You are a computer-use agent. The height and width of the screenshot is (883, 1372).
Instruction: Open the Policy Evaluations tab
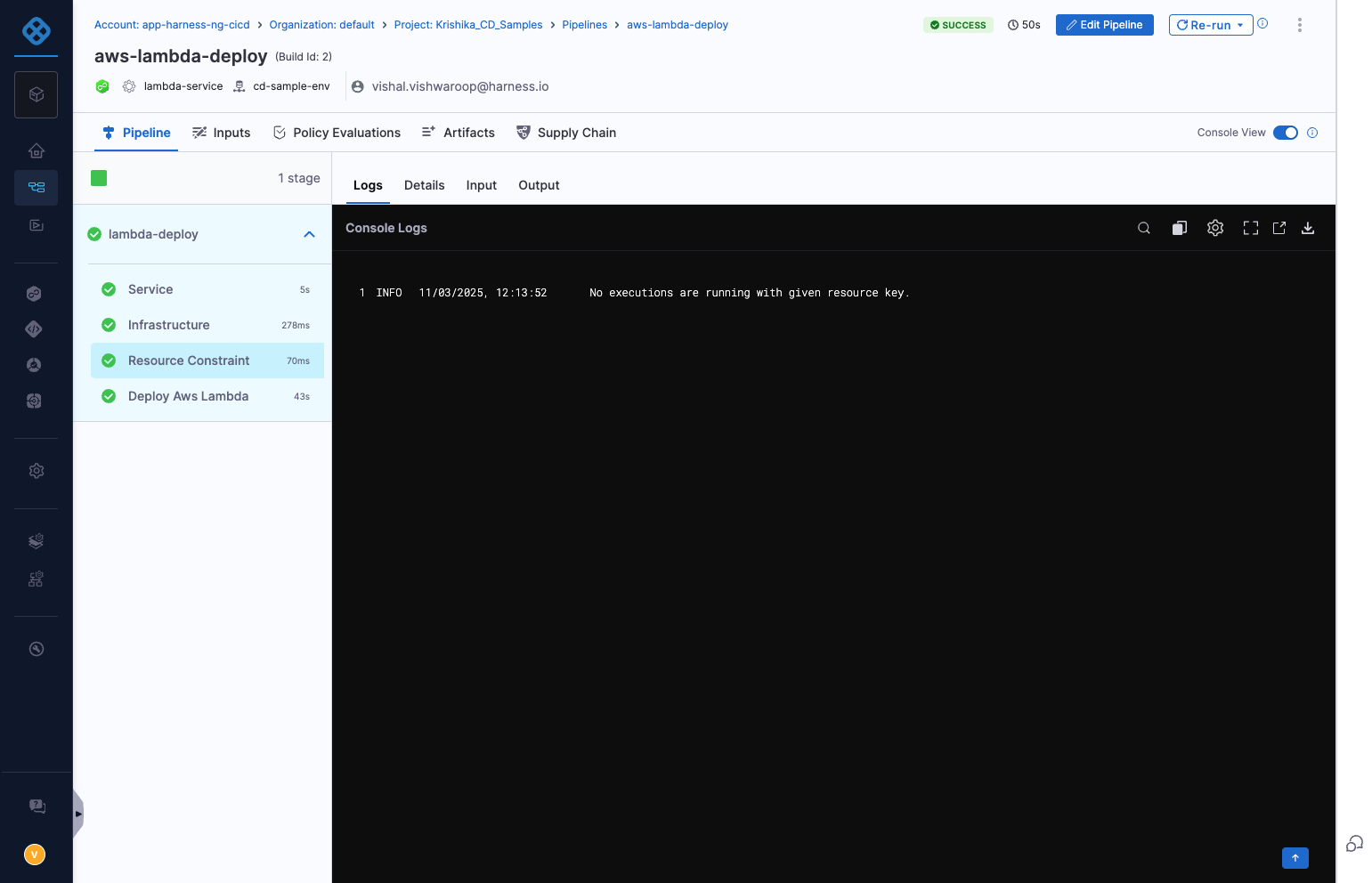tap(337, 133)
